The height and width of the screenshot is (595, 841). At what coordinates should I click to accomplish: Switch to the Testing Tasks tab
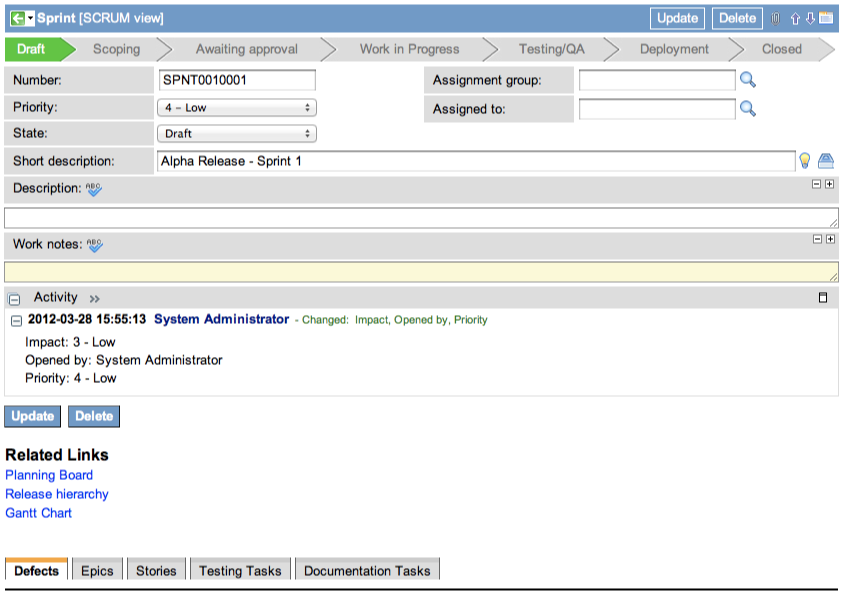click(240, 571)
